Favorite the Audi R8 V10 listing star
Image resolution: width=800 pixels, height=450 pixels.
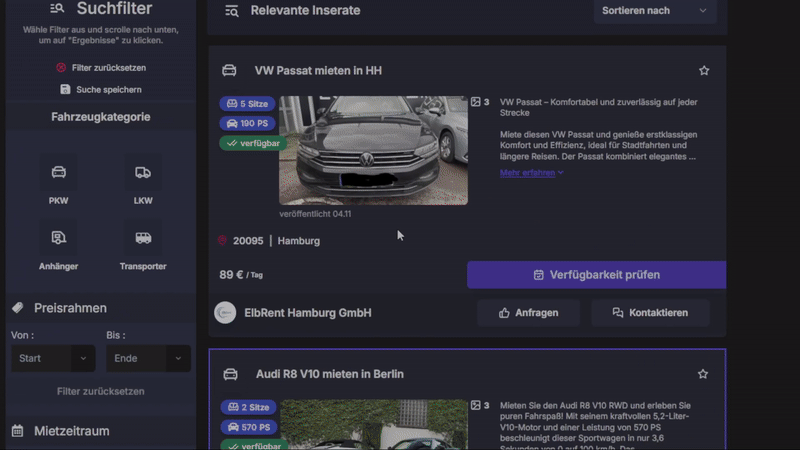pos(703,374)
